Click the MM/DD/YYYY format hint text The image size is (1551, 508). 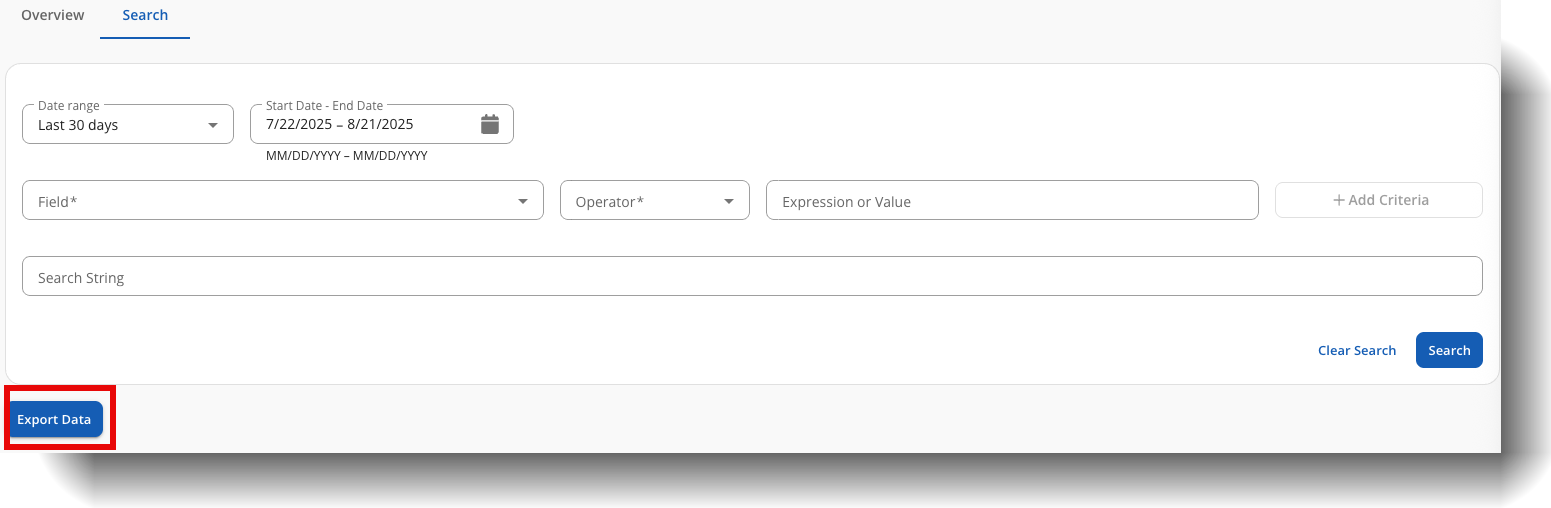[347, 156]
